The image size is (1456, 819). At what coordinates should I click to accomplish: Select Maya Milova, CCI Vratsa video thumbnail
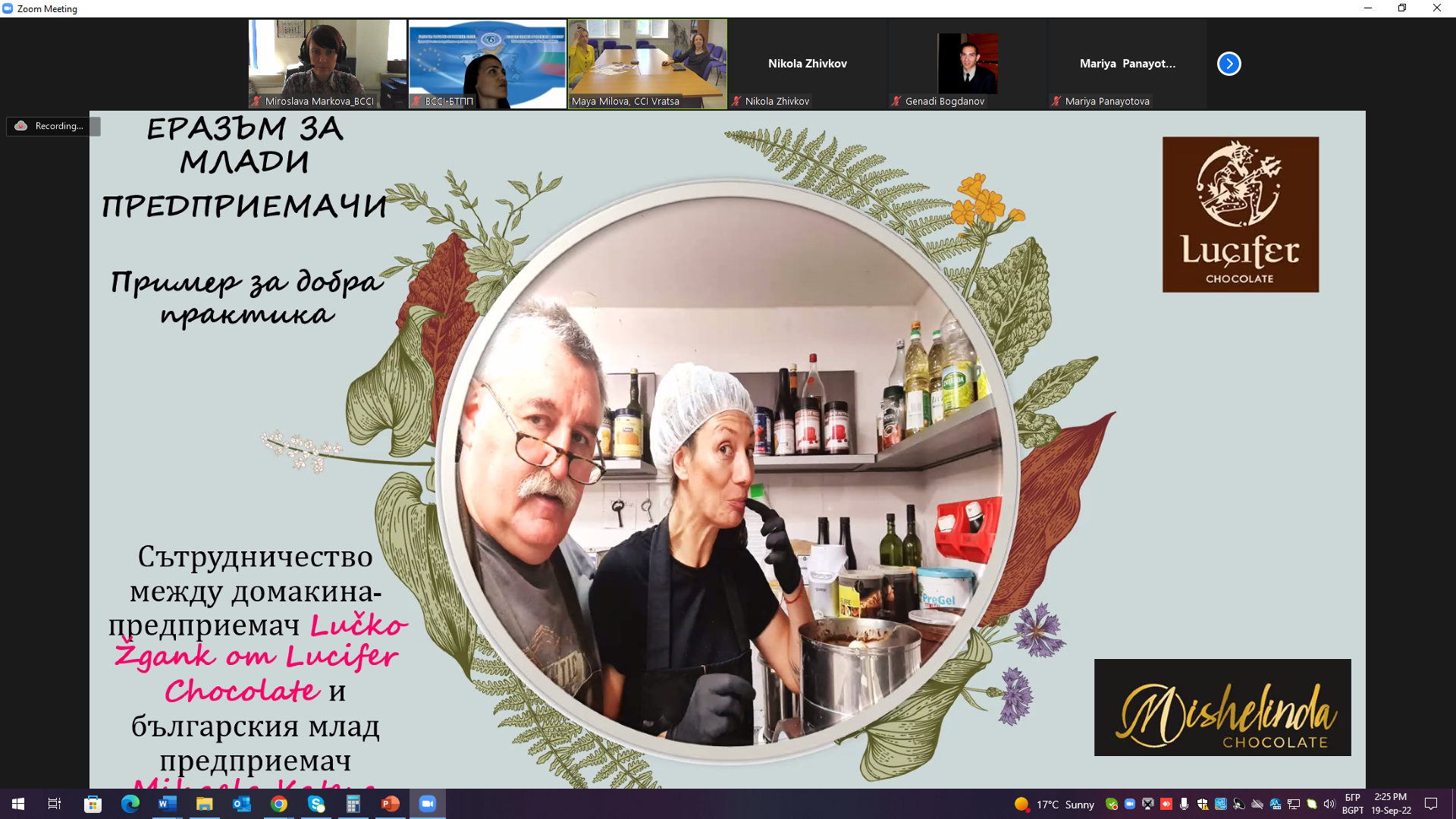coord(648,64)
